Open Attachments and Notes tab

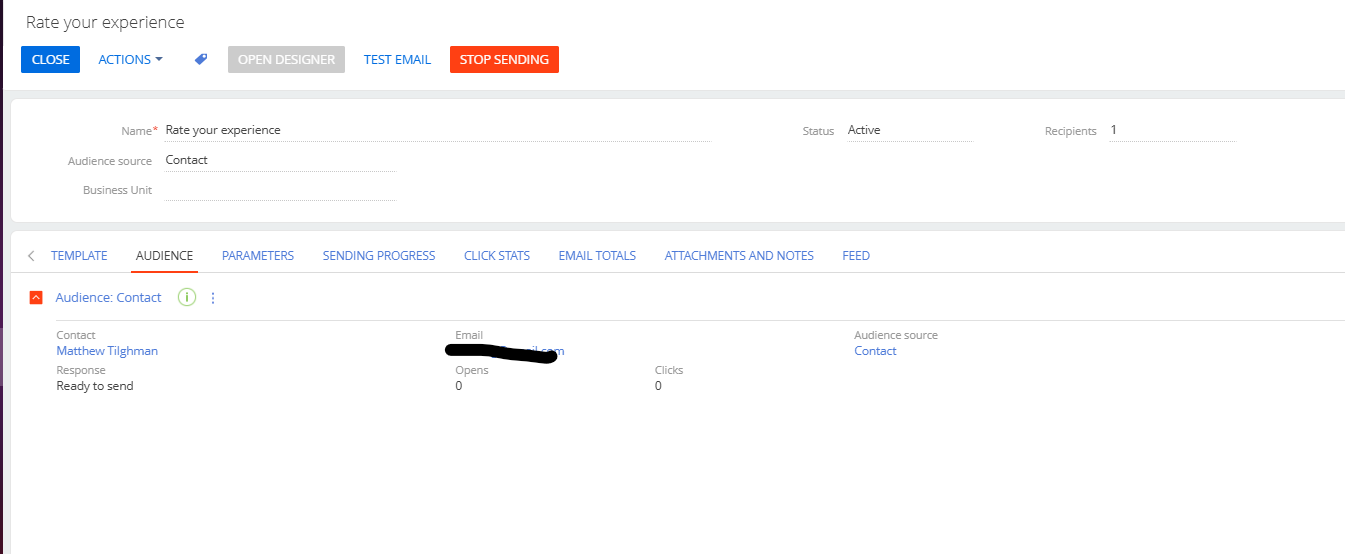[739, 256]
